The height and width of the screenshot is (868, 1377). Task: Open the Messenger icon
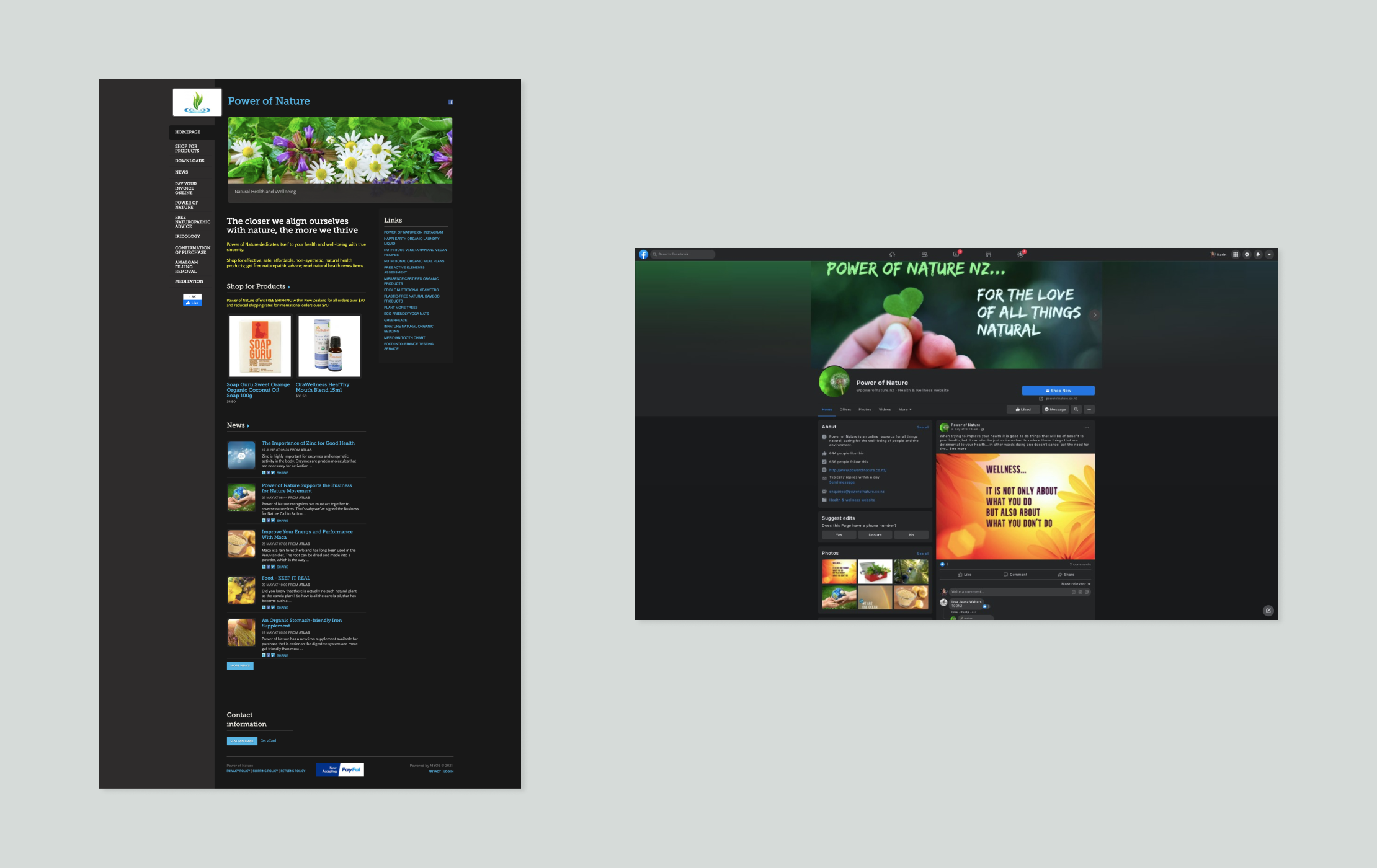pos(1247,254)
